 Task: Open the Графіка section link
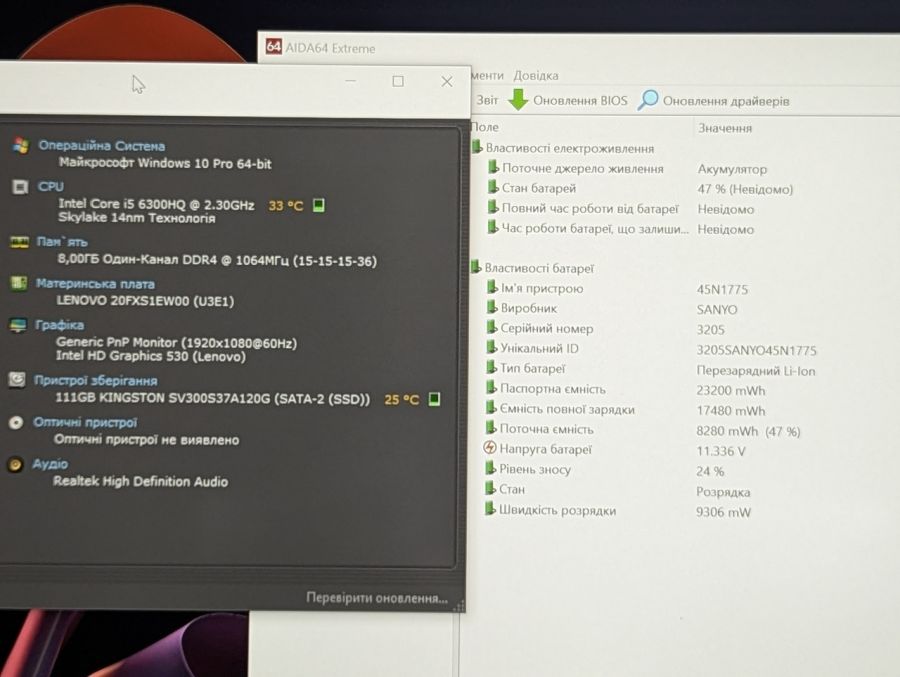tap(60, 325)
